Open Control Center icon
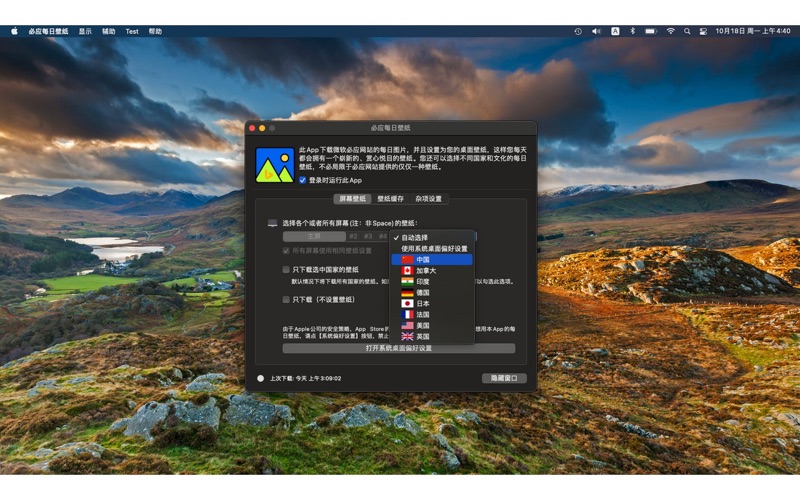 pyautogui.click(x=703, y=31)
